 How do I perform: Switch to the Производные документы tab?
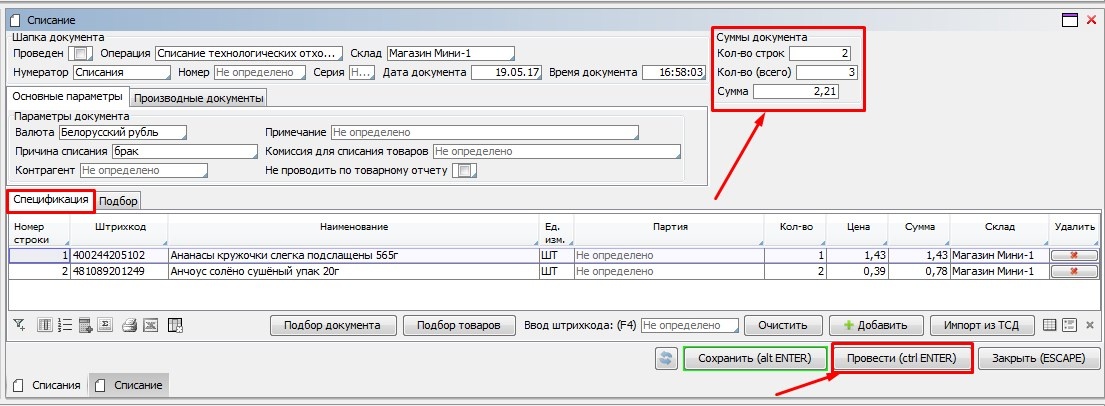click(199, 98)
